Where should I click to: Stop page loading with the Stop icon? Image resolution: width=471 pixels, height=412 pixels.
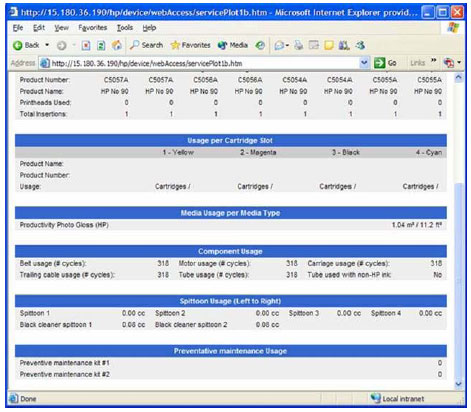86,45
